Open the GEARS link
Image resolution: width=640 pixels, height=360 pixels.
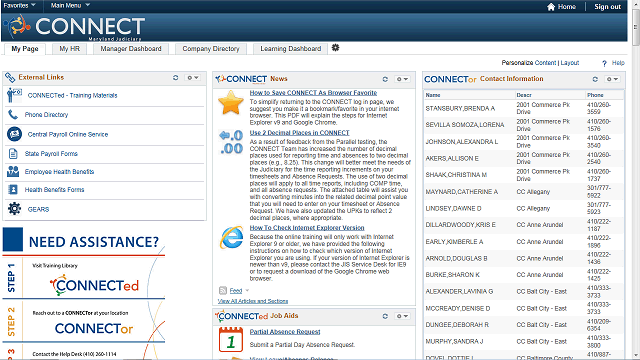pos(38,209)
